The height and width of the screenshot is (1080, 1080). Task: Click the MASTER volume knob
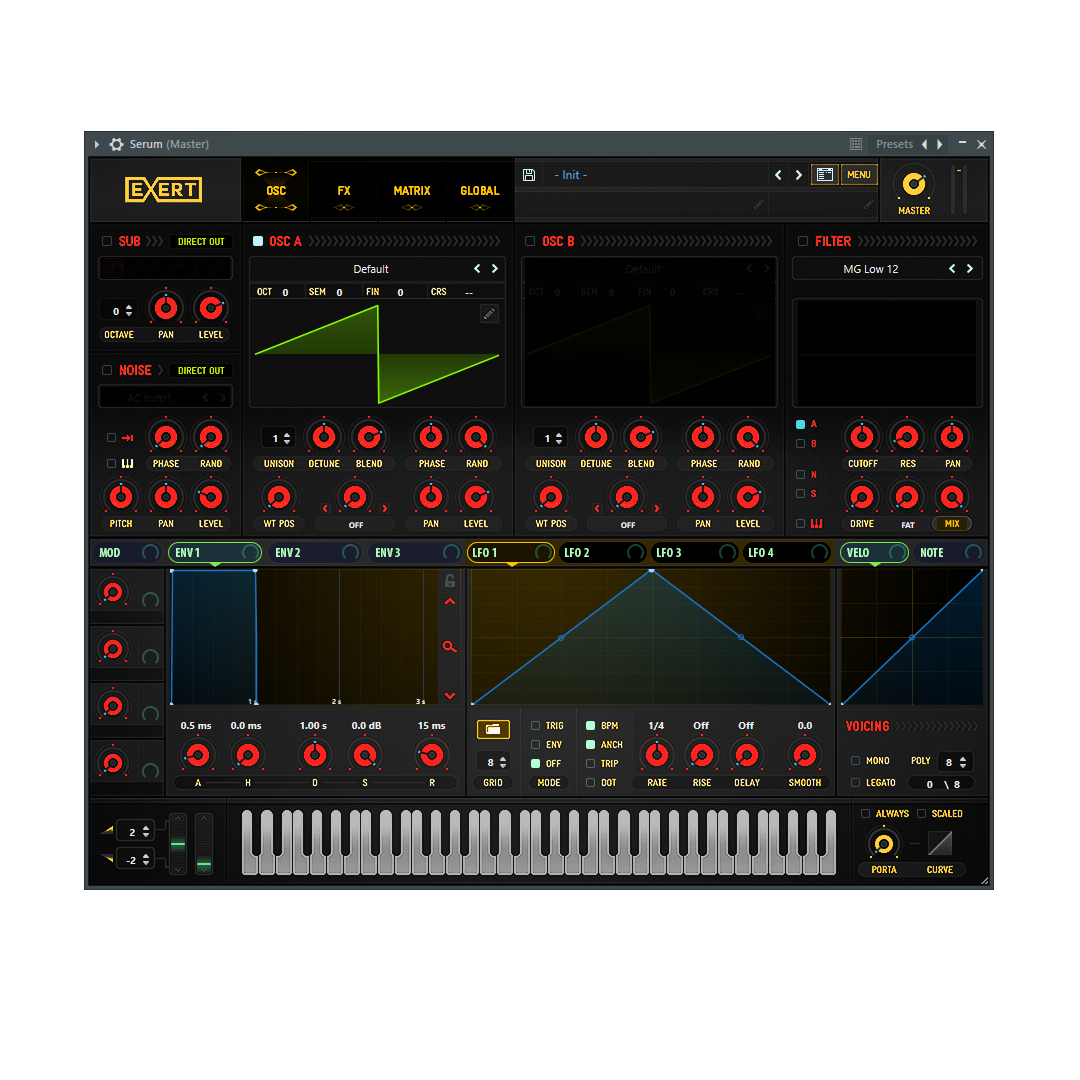(x=913, y=184)
